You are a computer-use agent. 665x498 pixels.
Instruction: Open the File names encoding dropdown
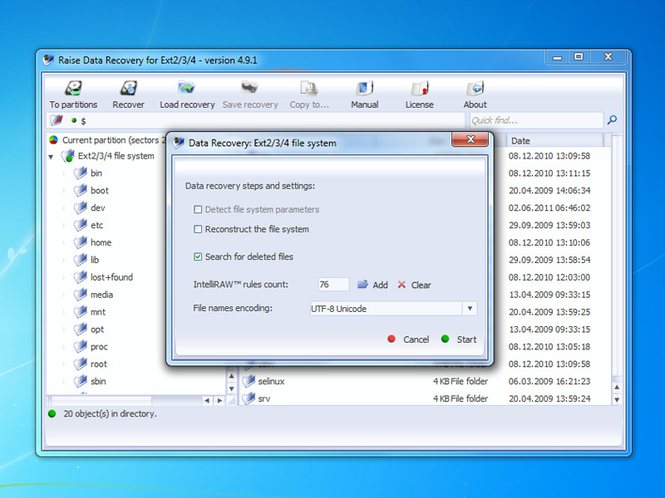tap(469, 308)
